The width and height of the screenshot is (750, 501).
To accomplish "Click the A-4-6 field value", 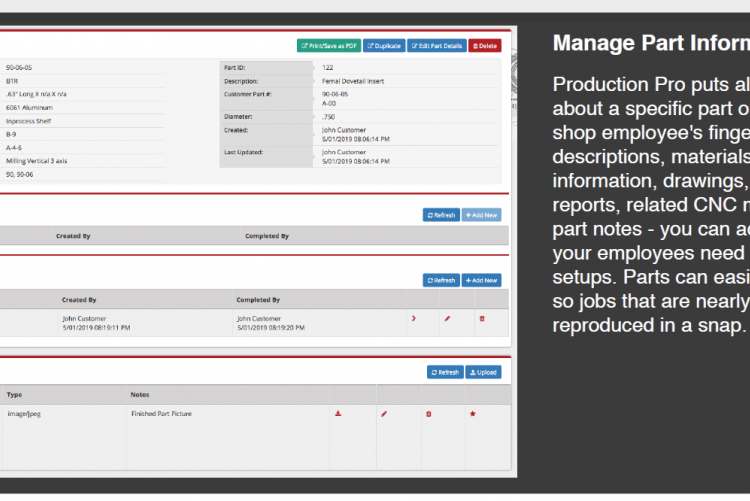I will pyautogui.click(x=14, y=148).
